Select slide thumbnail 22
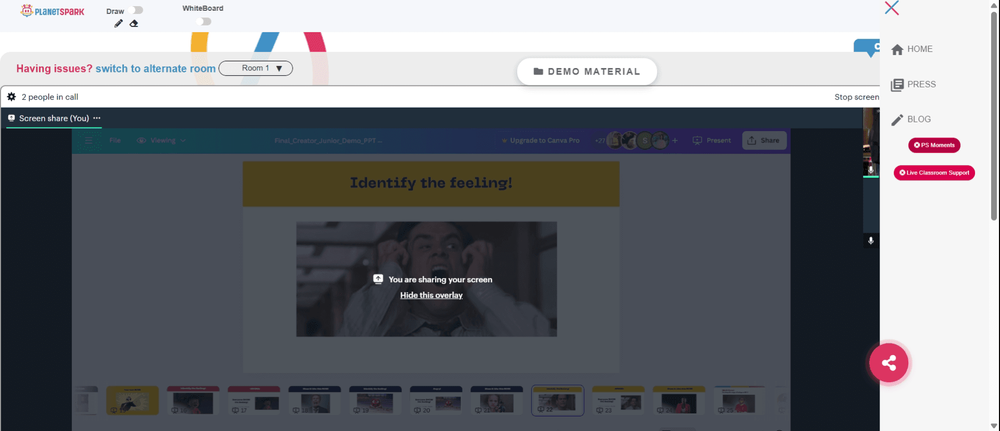Viewport: 1000px width, 431px height. click(557, 400)
